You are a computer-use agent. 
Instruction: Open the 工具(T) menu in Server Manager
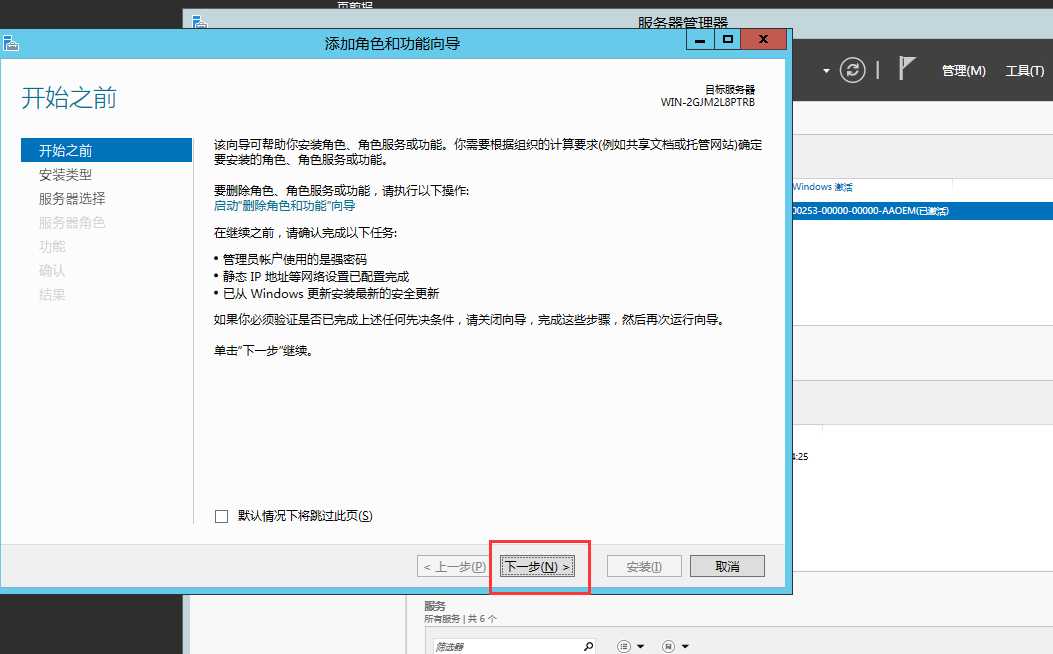(1024, 71)
